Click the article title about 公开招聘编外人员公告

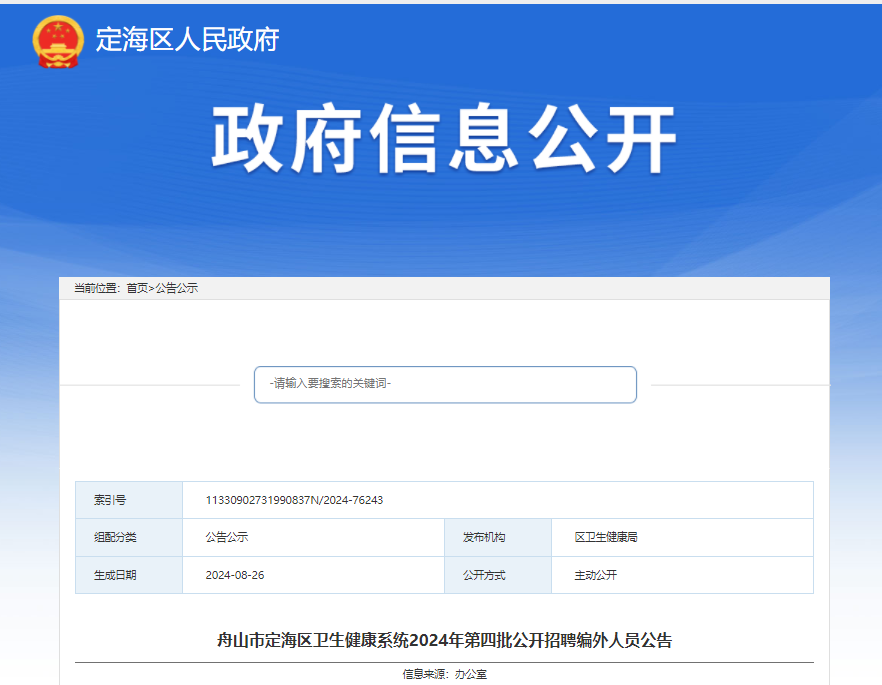point(444,640)
